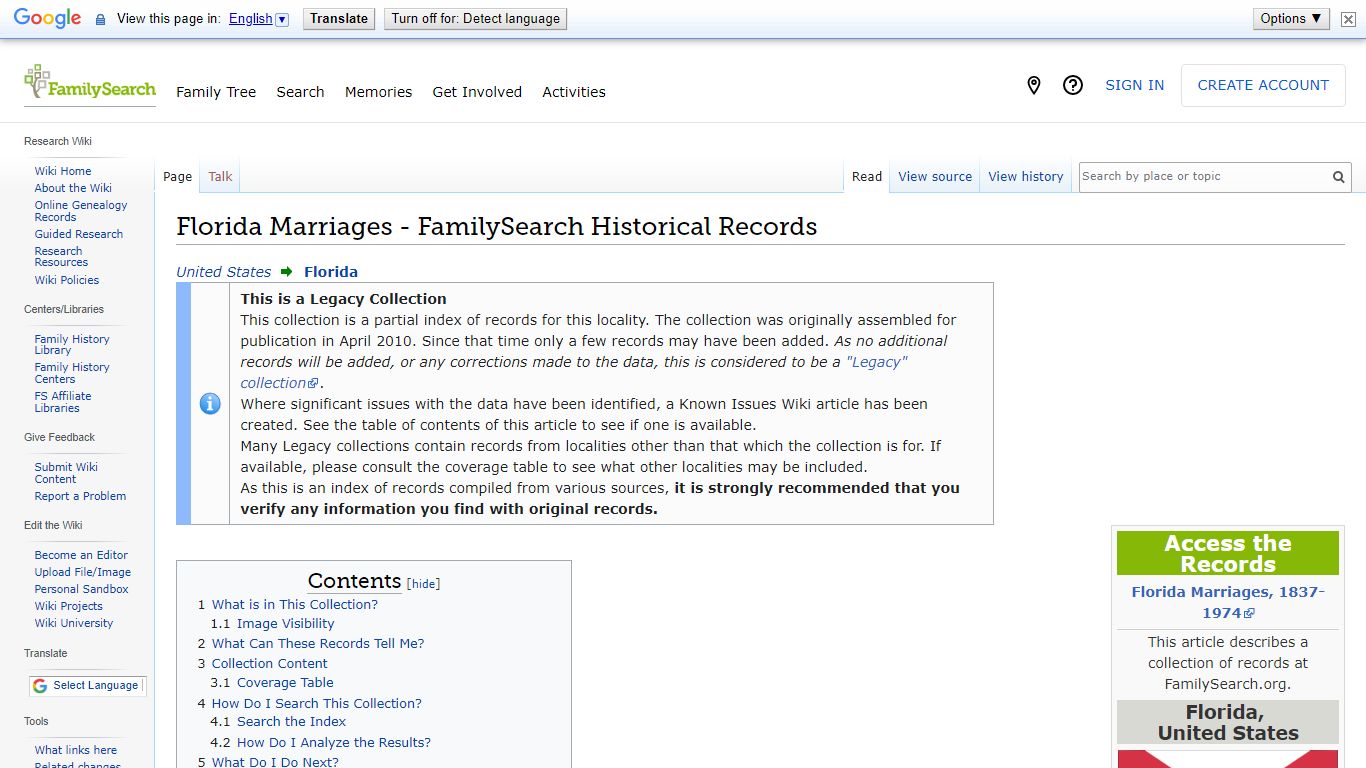
Task: Open Wiki University link
Action: point(74,623)
